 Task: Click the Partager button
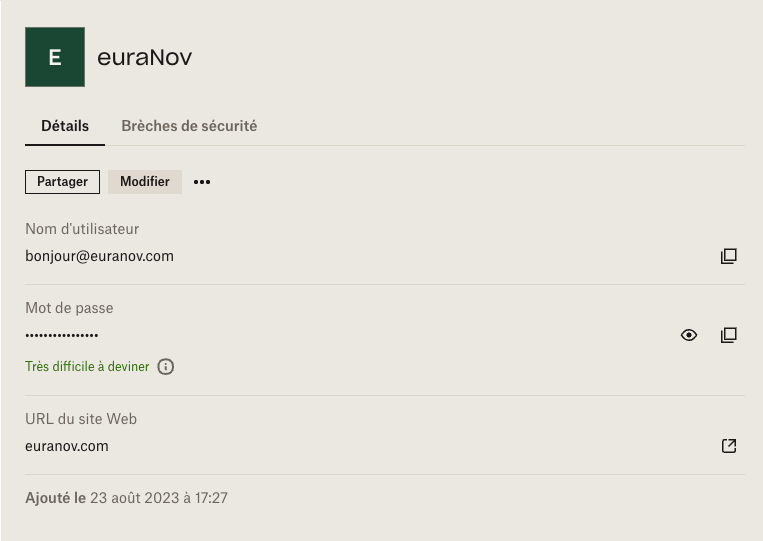point(62,182)
